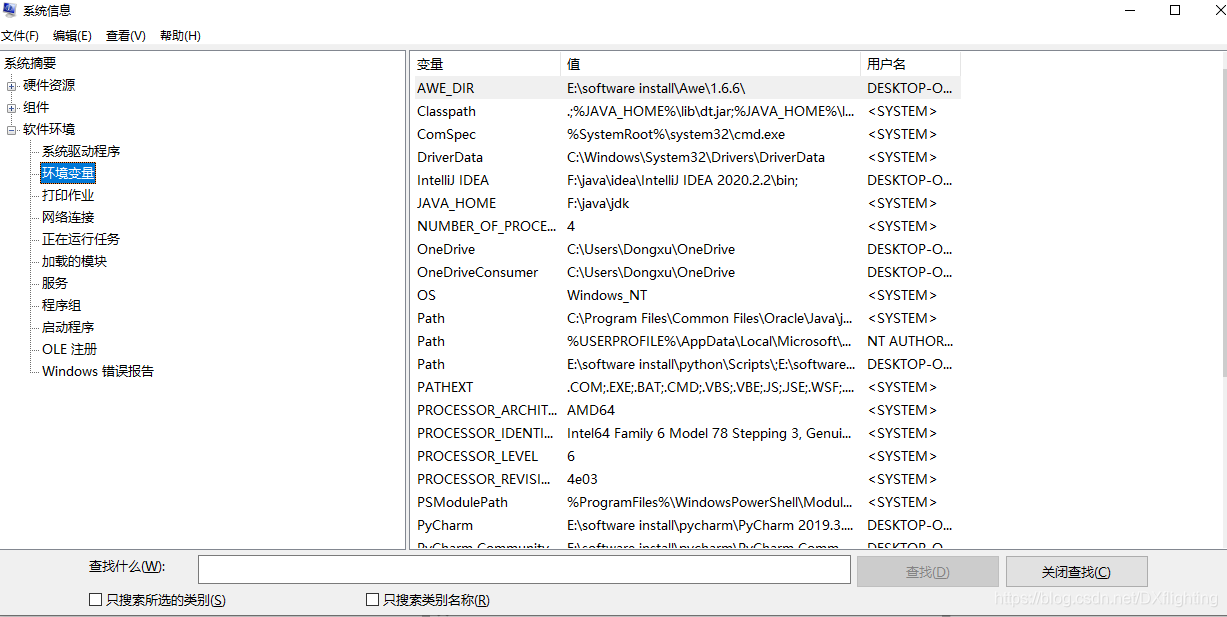Sort by the 用户名 column header
Viewport: 1227px width, 617px height.
(x=910, y=64)
